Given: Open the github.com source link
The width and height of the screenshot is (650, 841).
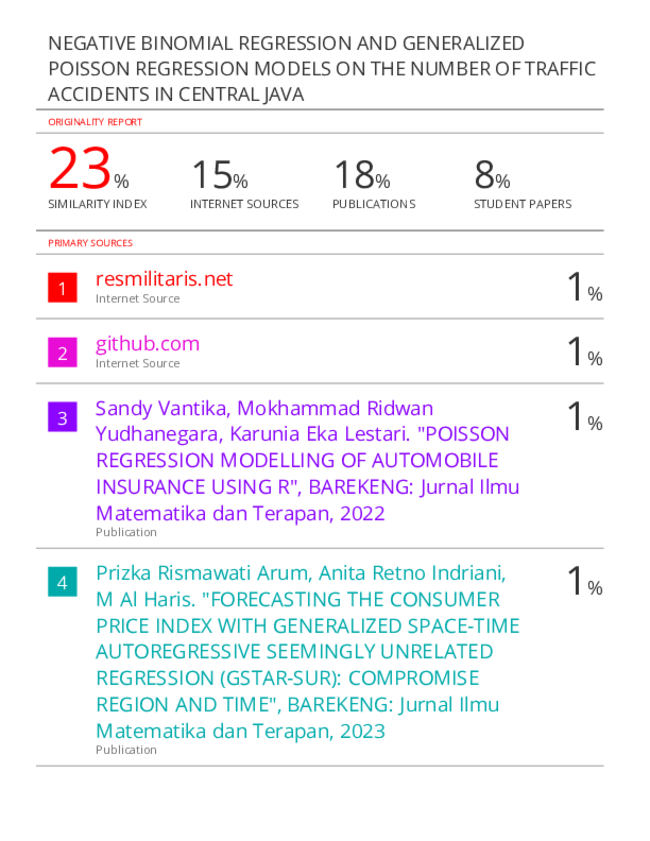Looking at the screenshot, I should [147, 344].
